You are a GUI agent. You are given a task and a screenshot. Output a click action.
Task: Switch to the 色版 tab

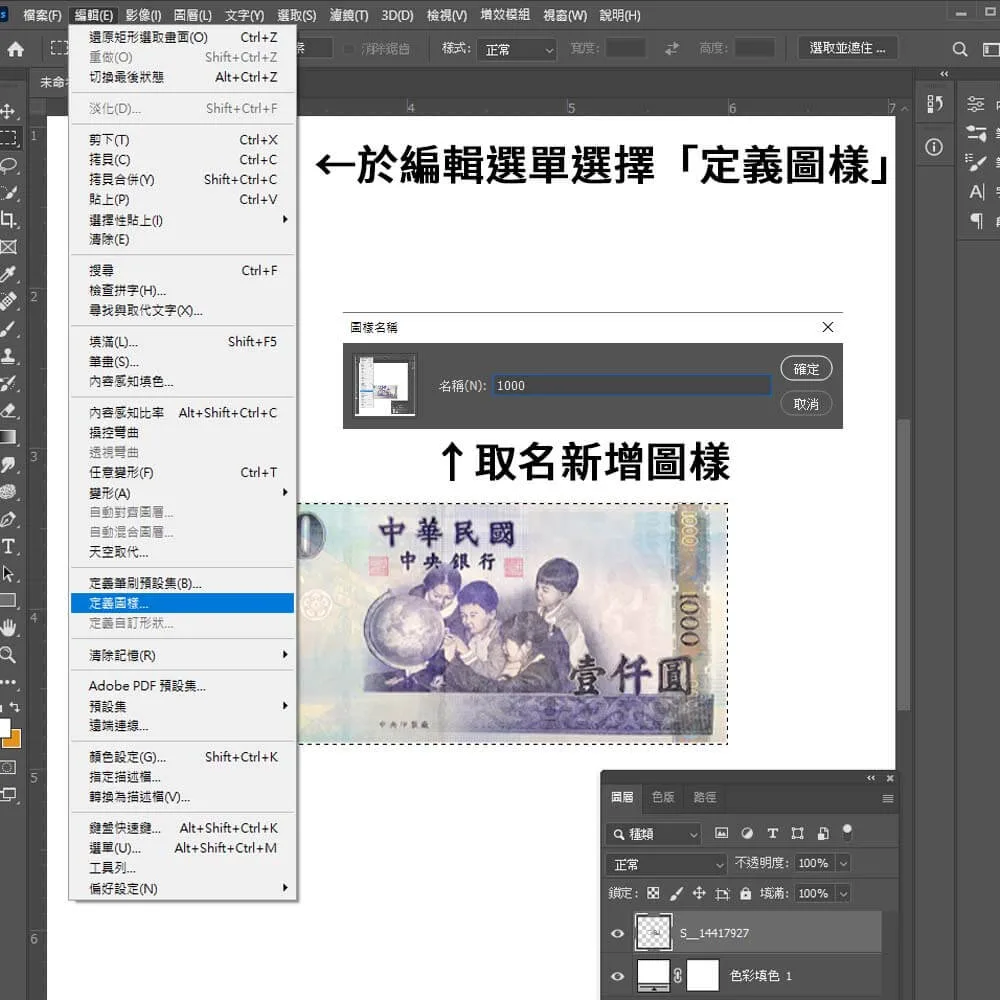663,797
